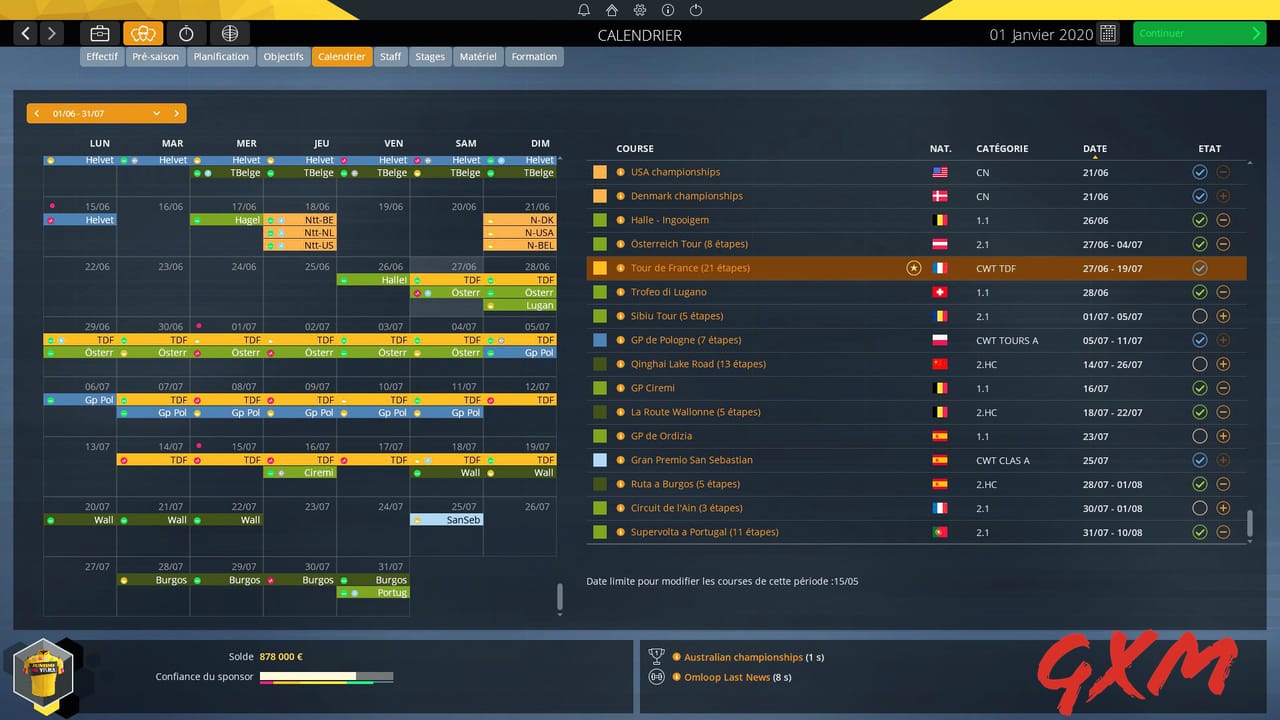Toggle participation checkmark for Sibiu Tour

pos(1200,316)
